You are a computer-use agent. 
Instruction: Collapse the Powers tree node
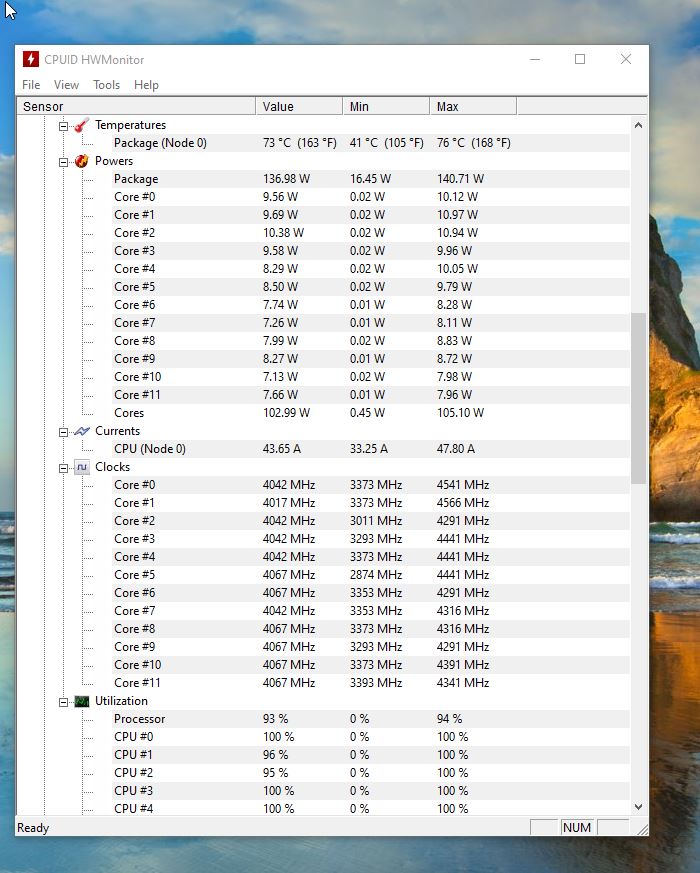63,162
